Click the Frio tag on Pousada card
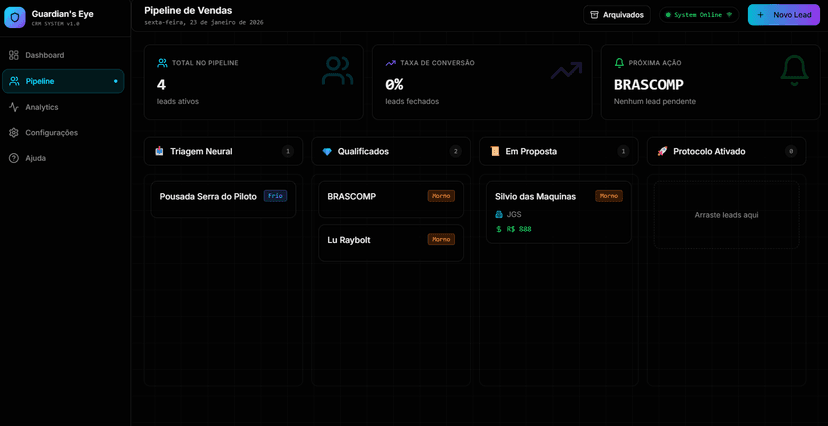 [x=275, y=196]
